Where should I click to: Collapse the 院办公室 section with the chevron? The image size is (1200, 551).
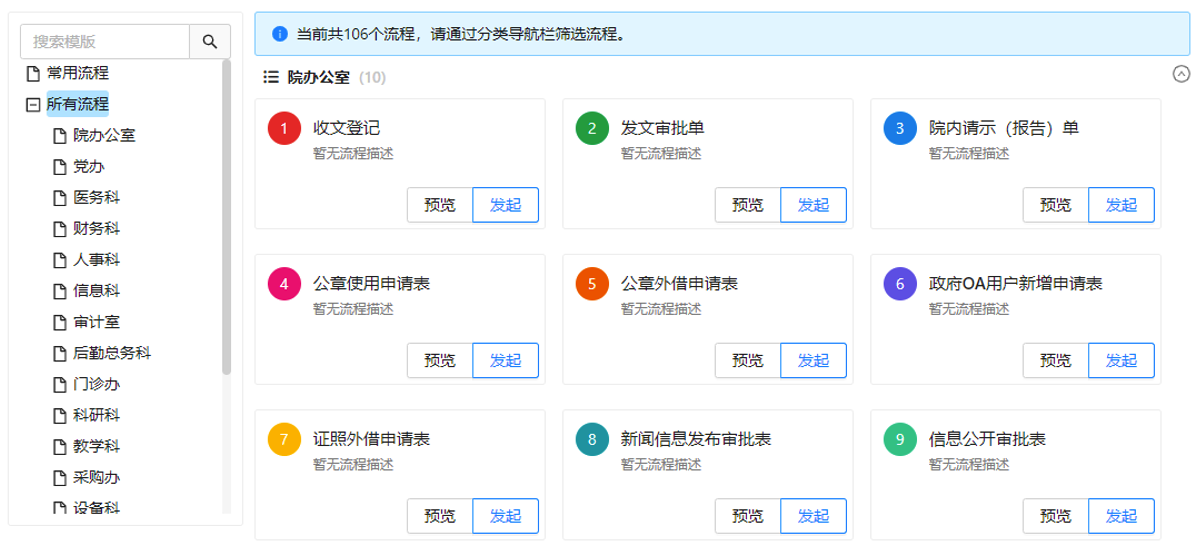click(x=1181, y=74)
